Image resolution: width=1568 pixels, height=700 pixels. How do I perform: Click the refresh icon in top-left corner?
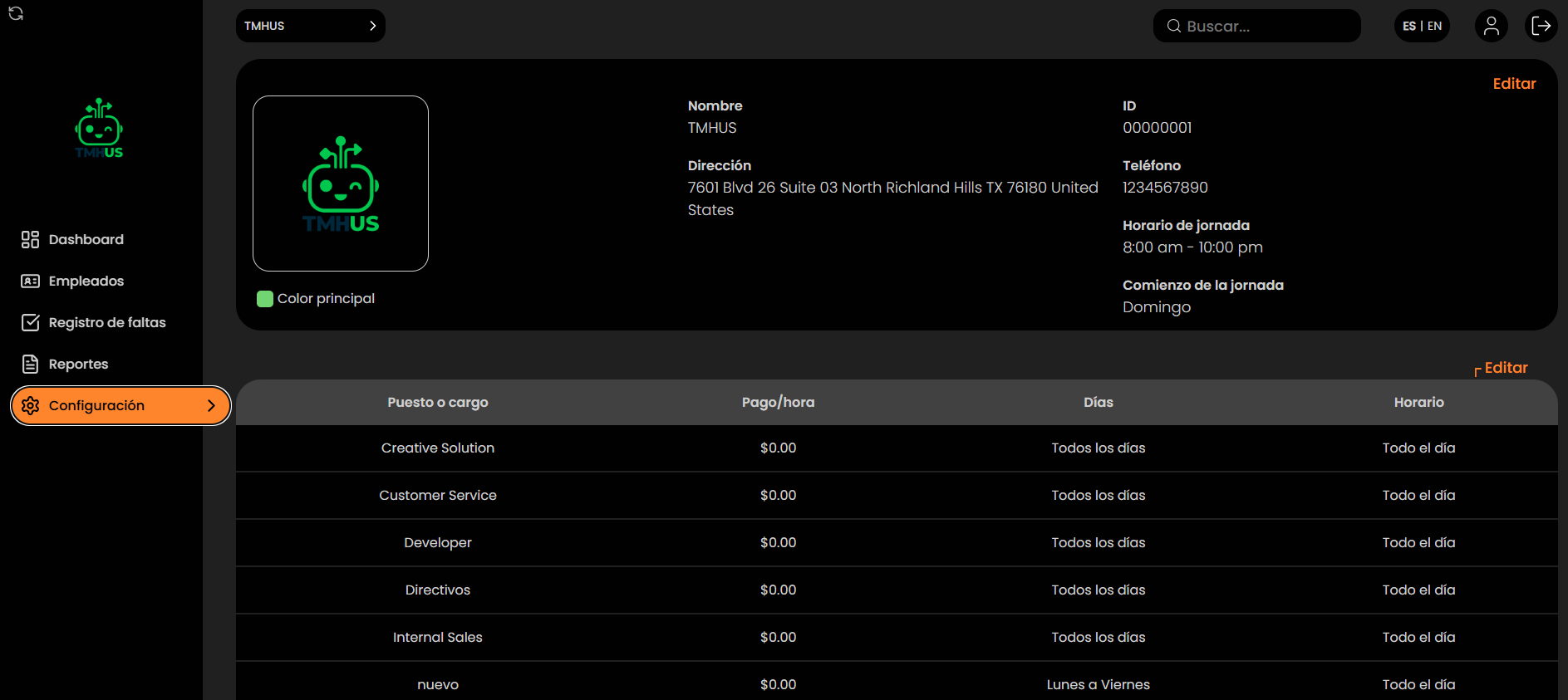pyautogui.click(x=16, y=13)
